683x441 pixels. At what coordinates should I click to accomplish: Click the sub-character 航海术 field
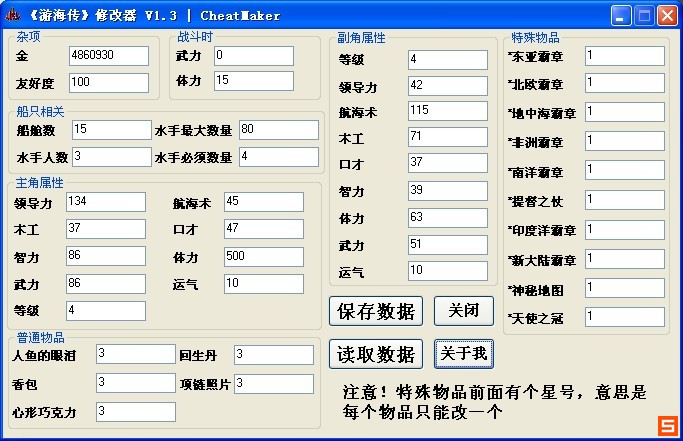click(x=447, y=110)
